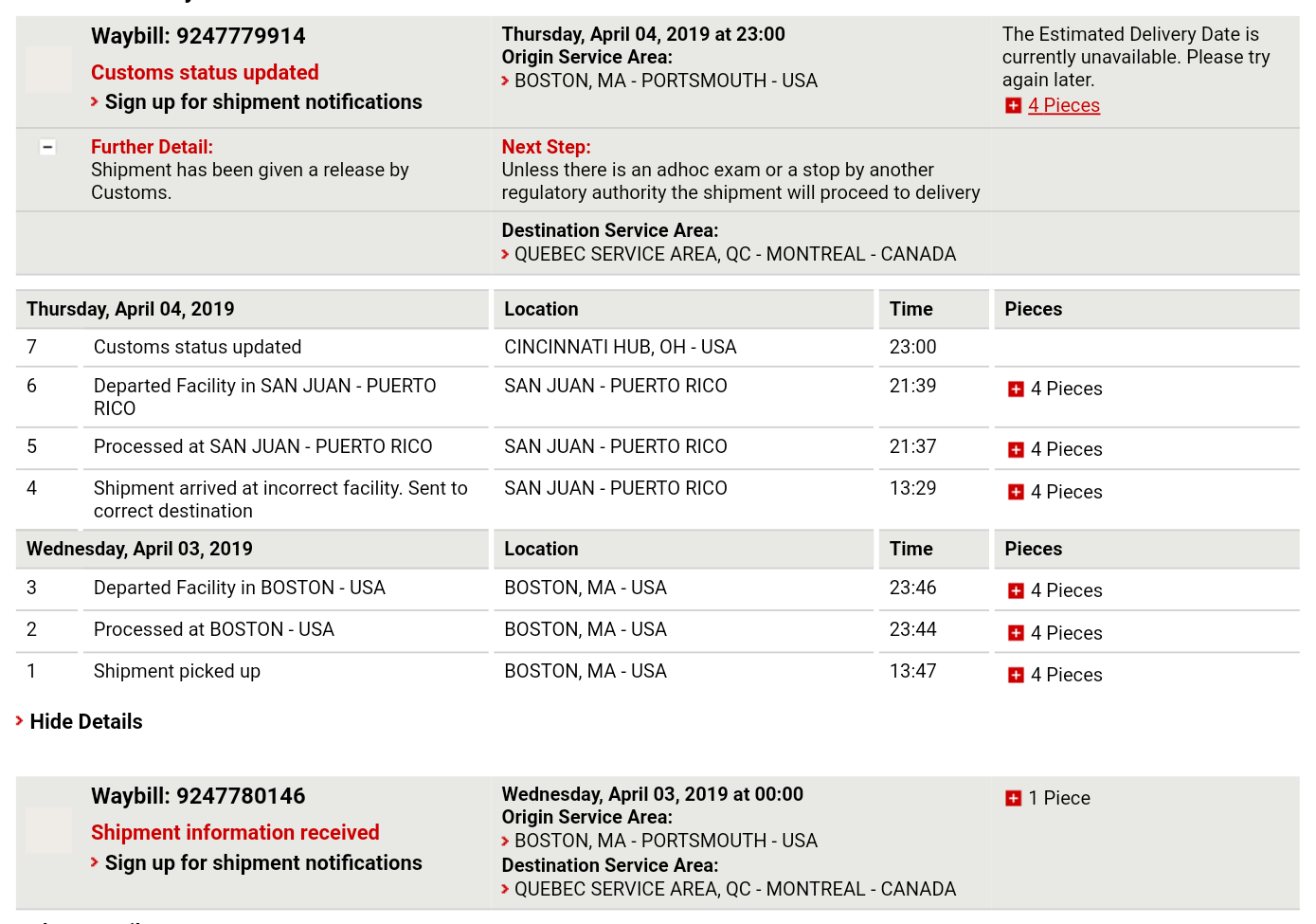Sign up for shipment notifications for waybill 9247779914

click(x=263, y=101)
